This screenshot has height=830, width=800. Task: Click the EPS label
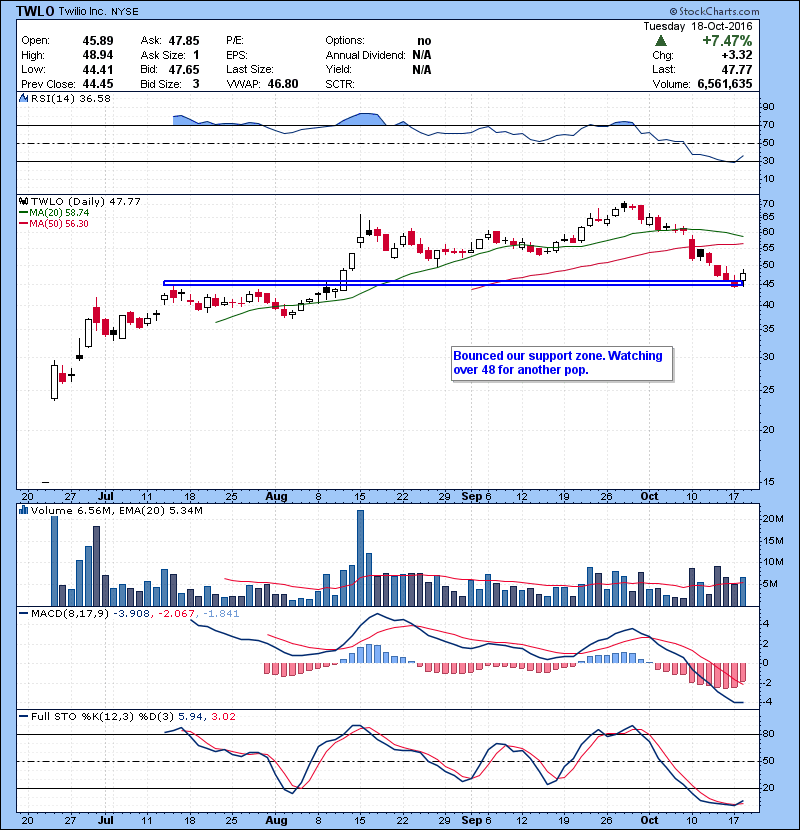coord(237,55)
